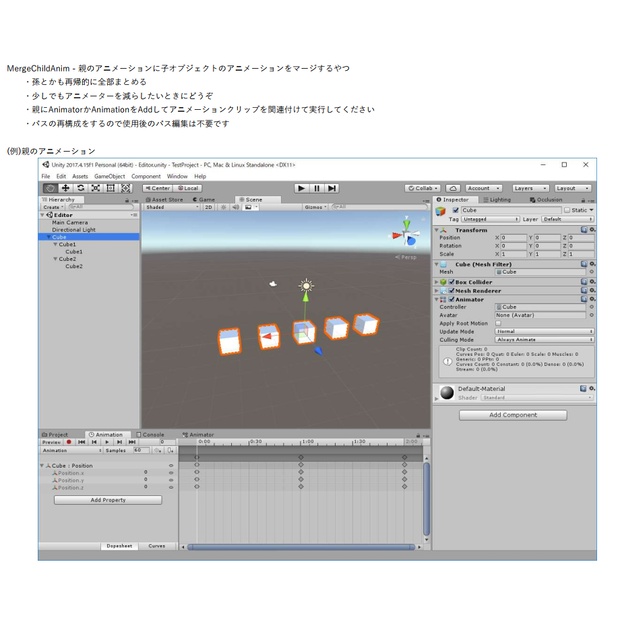Click the Add animation event icon
Viewport: 620px width, 620px height.
point(170,450)
